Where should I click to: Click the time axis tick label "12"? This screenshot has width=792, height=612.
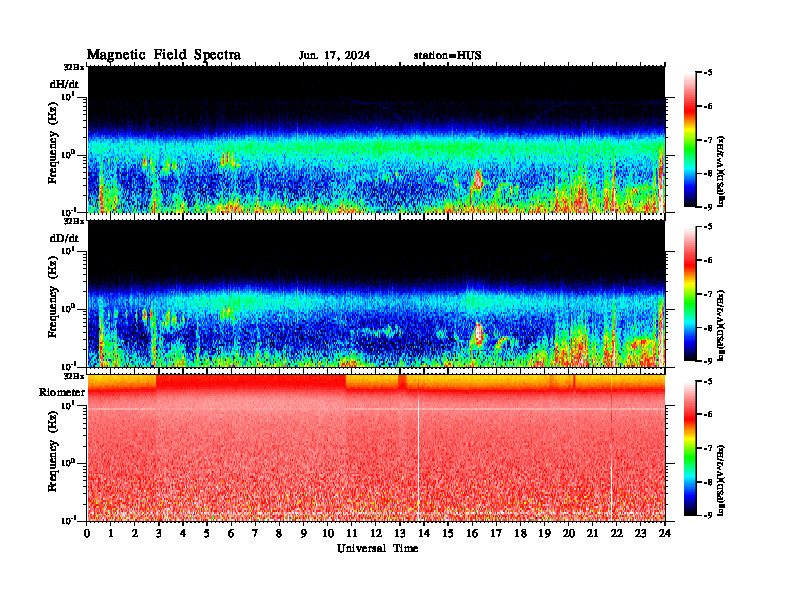[376, 533]
